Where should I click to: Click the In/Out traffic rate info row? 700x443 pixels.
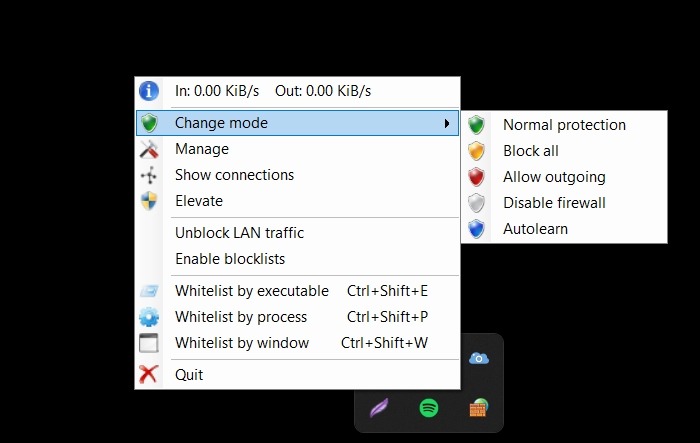coord(273,91)
